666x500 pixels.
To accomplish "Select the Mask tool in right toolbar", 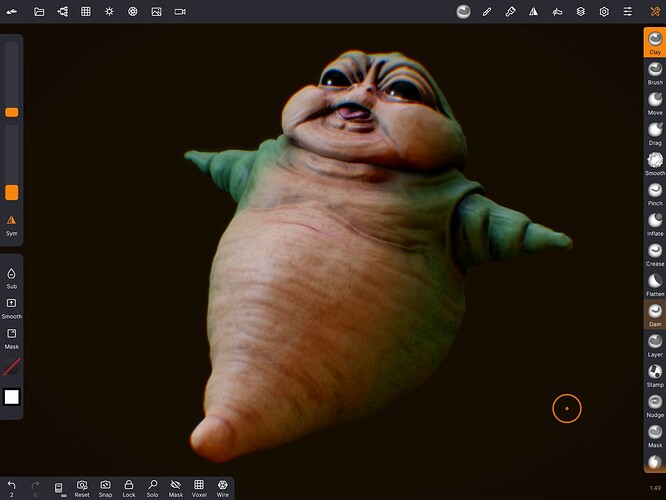I will [655, 435].
